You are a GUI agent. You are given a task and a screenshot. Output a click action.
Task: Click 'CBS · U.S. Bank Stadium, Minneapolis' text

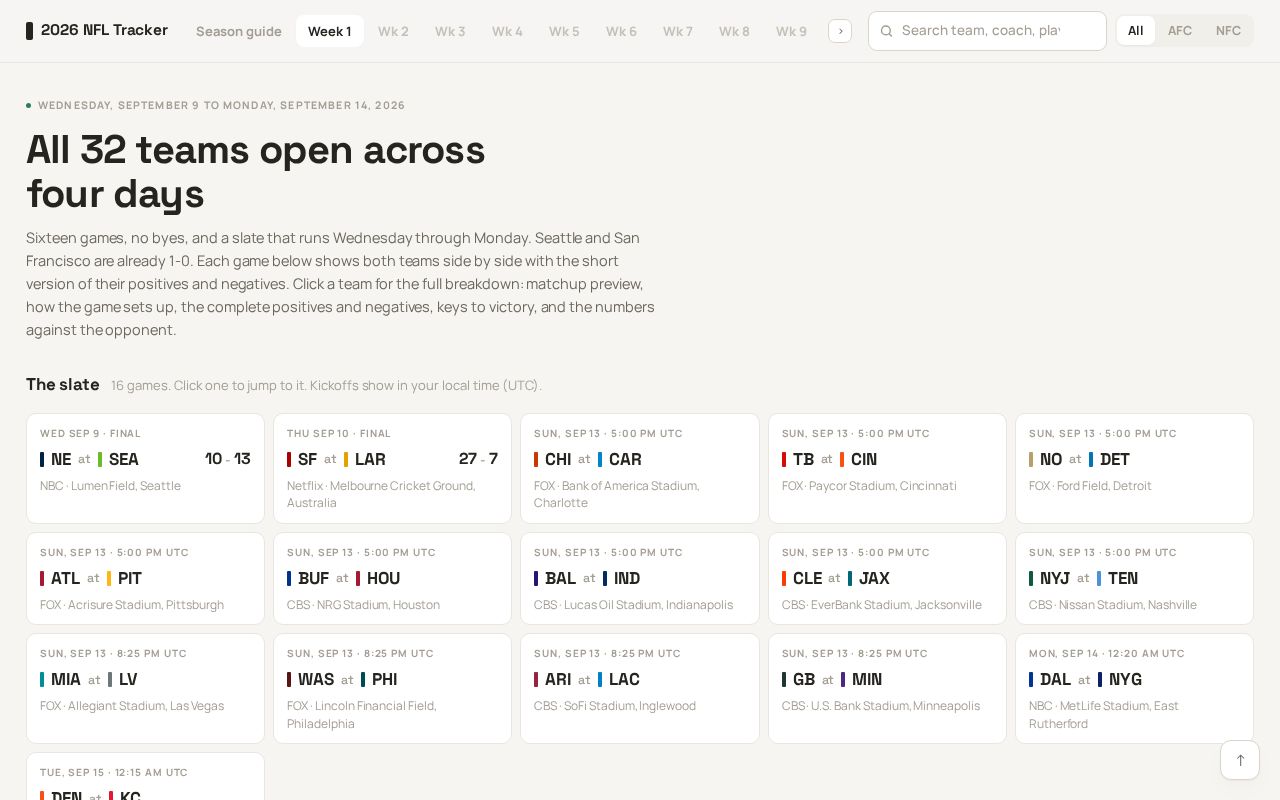[x=881, y=706]
